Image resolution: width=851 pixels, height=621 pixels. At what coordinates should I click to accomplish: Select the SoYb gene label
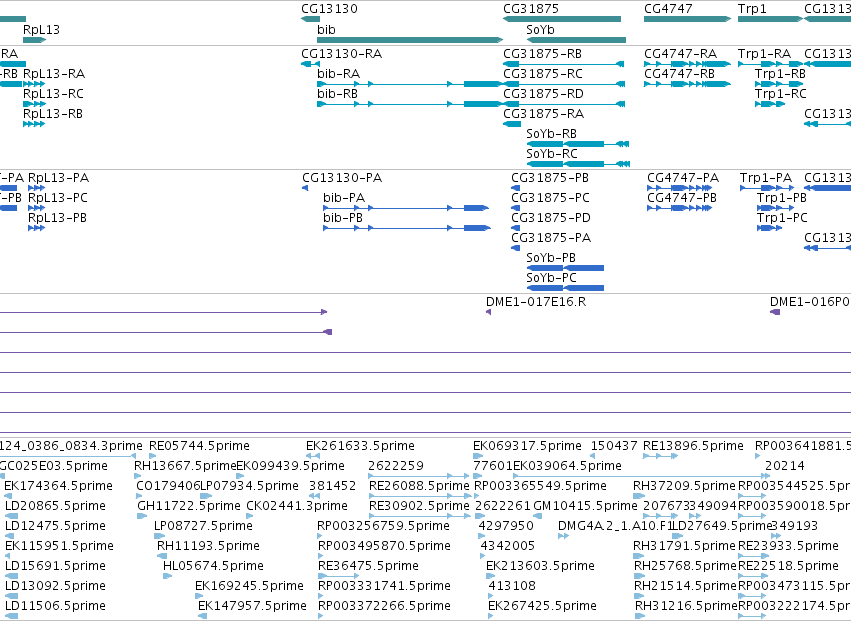point(541,29)
